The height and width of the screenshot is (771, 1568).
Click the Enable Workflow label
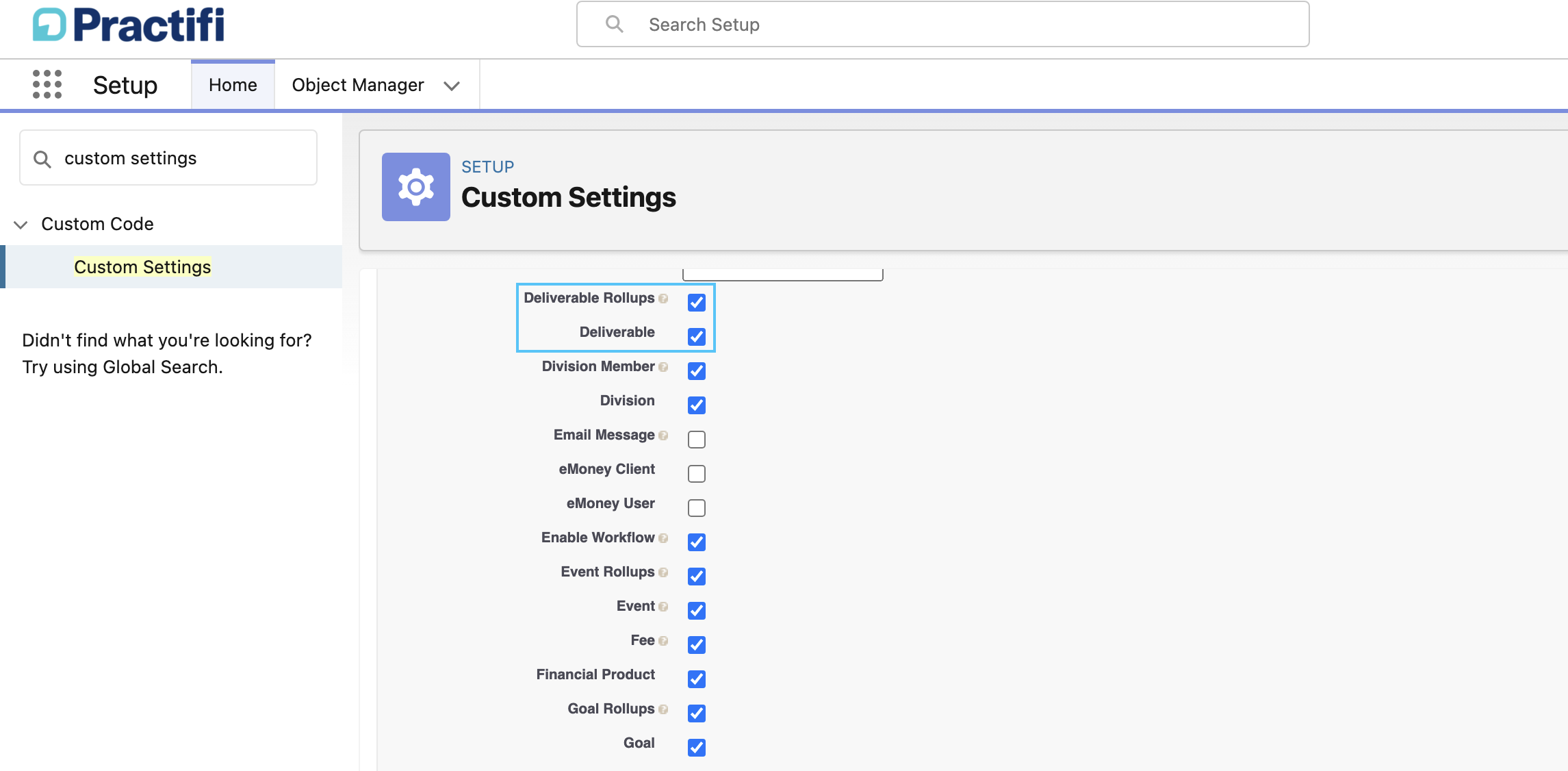pos(598,538)
